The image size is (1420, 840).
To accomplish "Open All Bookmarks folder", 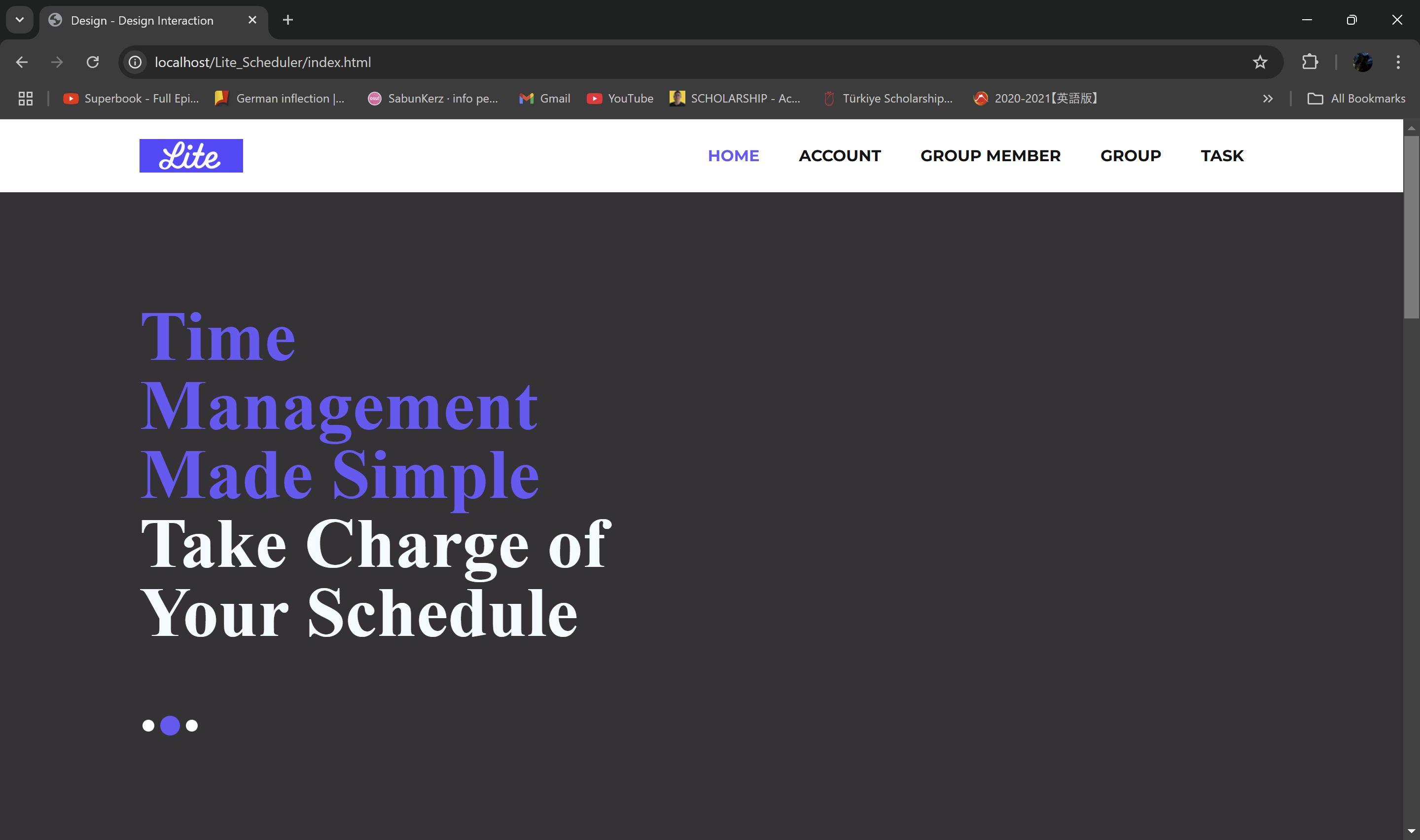I will click(x=1356, y=99).
